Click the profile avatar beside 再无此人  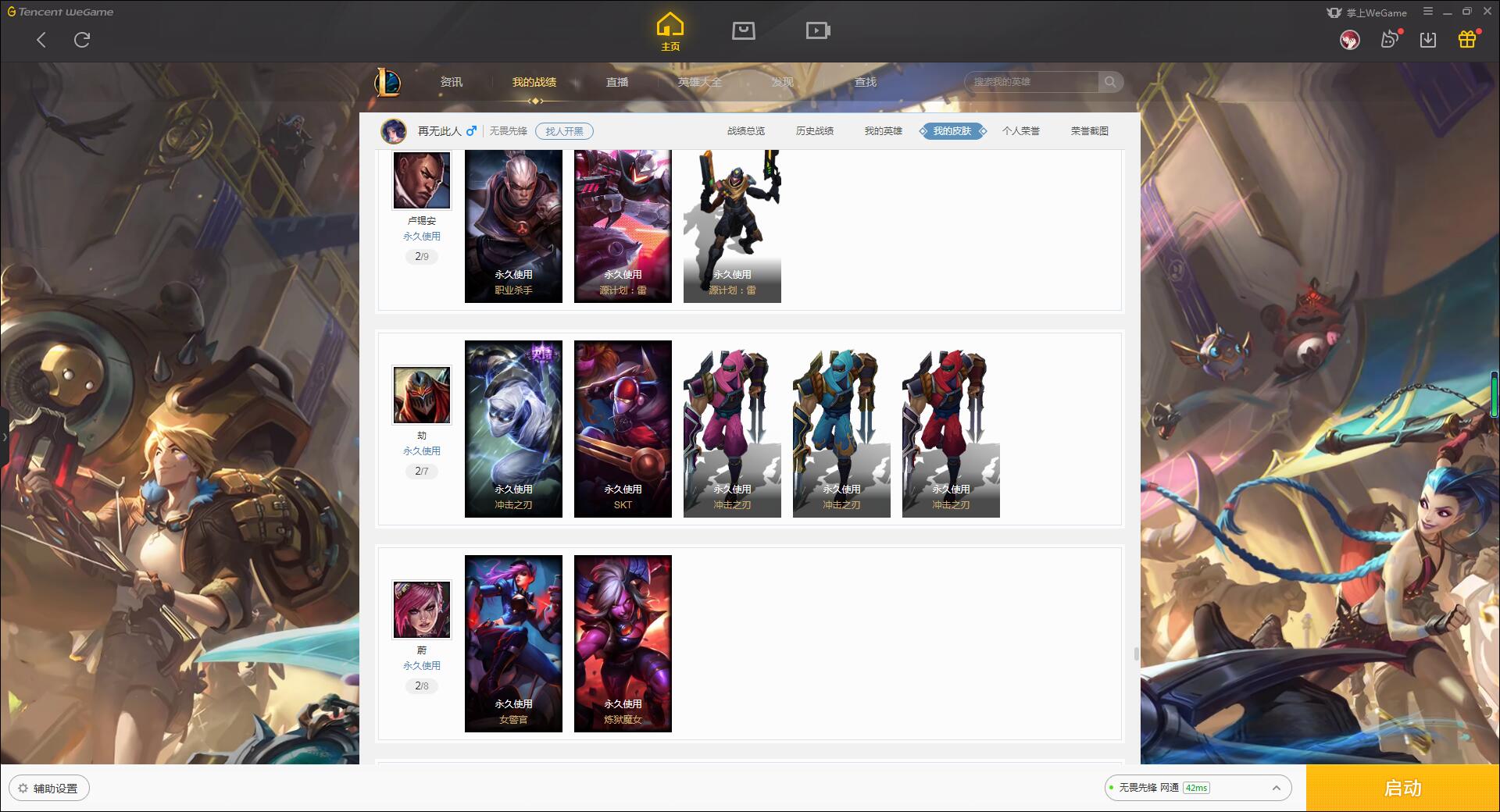(394, 131)
